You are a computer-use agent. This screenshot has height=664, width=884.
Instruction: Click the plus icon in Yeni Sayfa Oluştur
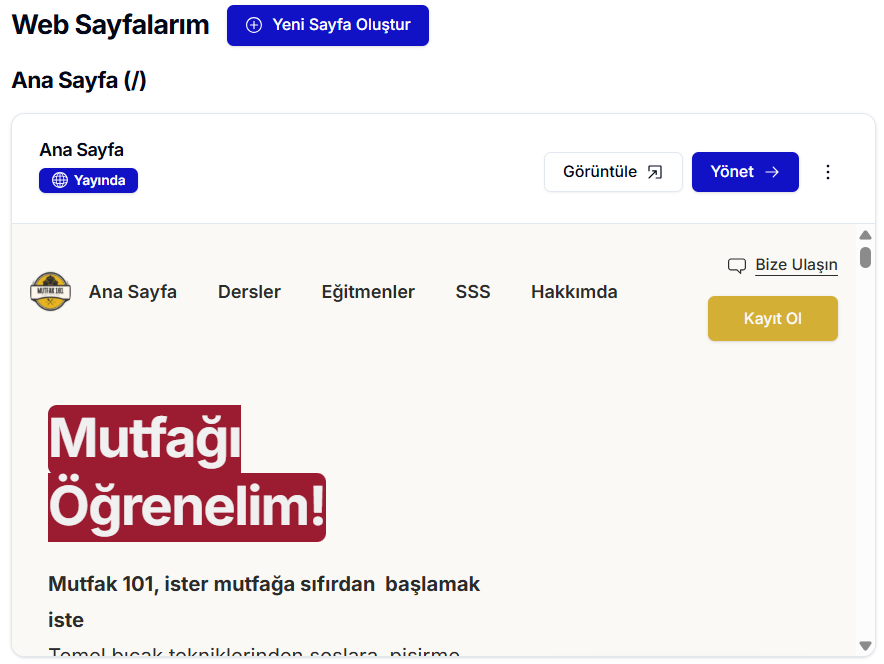pyautogui.click(x=254, y=25)
